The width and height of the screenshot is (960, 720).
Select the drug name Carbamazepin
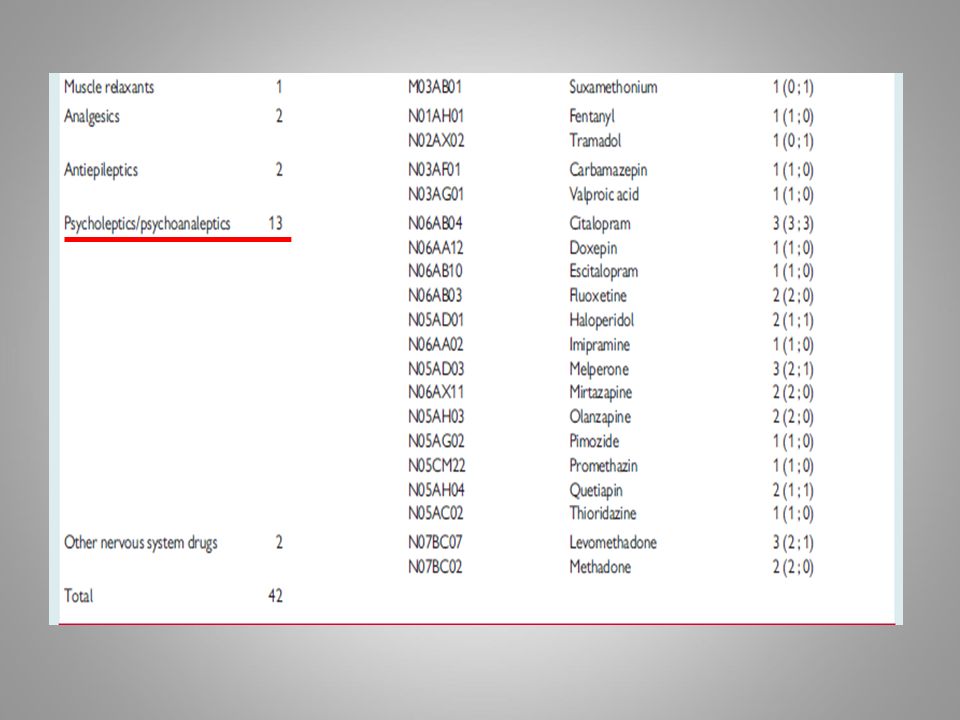click(x=608, y=170)
